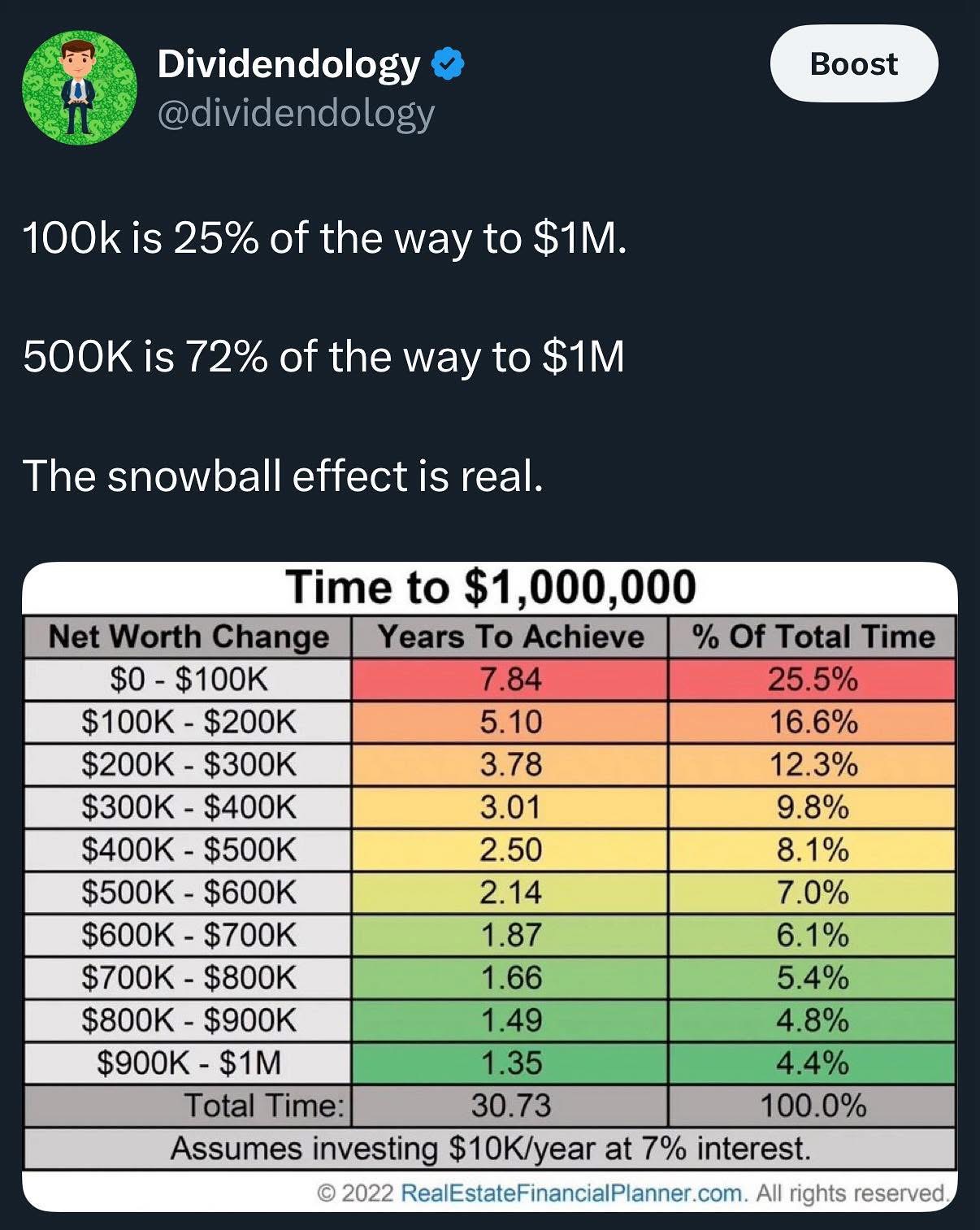Click the red 25.5% cell
The width and height of the screenshot is (980, 1230).
click(x=812, y=679)
